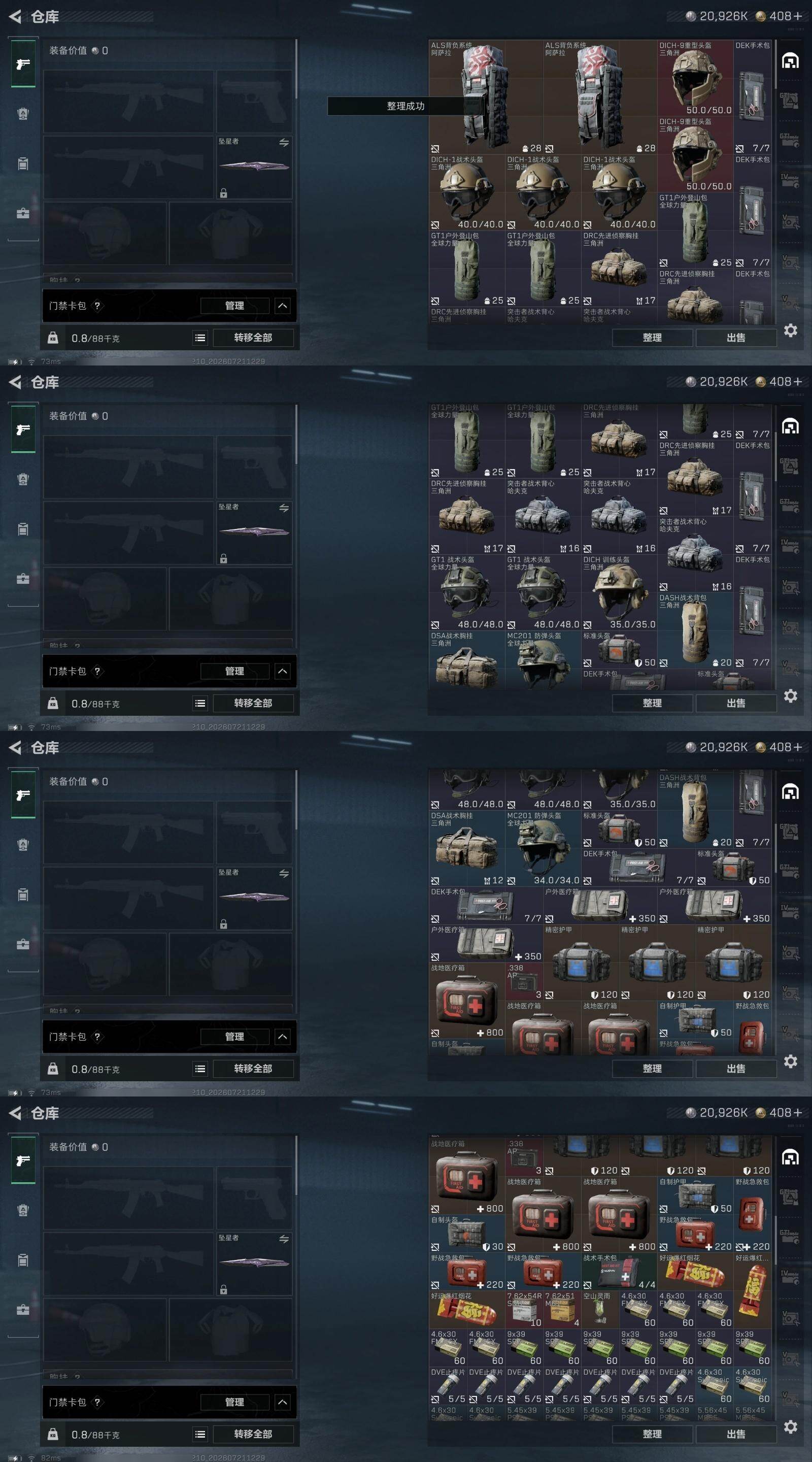The height and width of the screenshot is (1462, 812).
Task: Click inventory scrollbar beside DICH-9 helmet column
Action: [775, 64]
